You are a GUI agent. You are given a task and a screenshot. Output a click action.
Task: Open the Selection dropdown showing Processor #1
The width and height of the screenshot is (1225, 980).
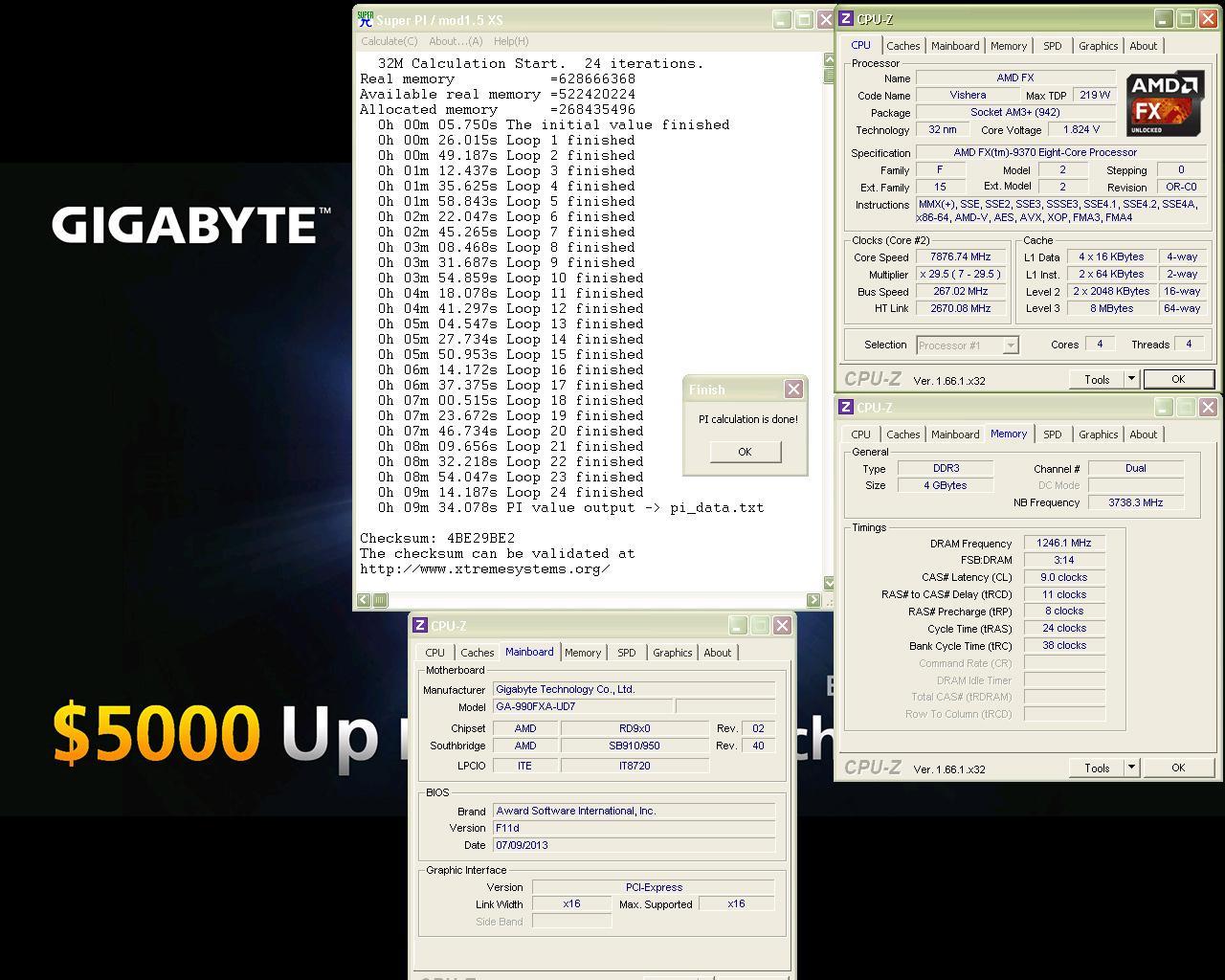(x=968, y=345)
